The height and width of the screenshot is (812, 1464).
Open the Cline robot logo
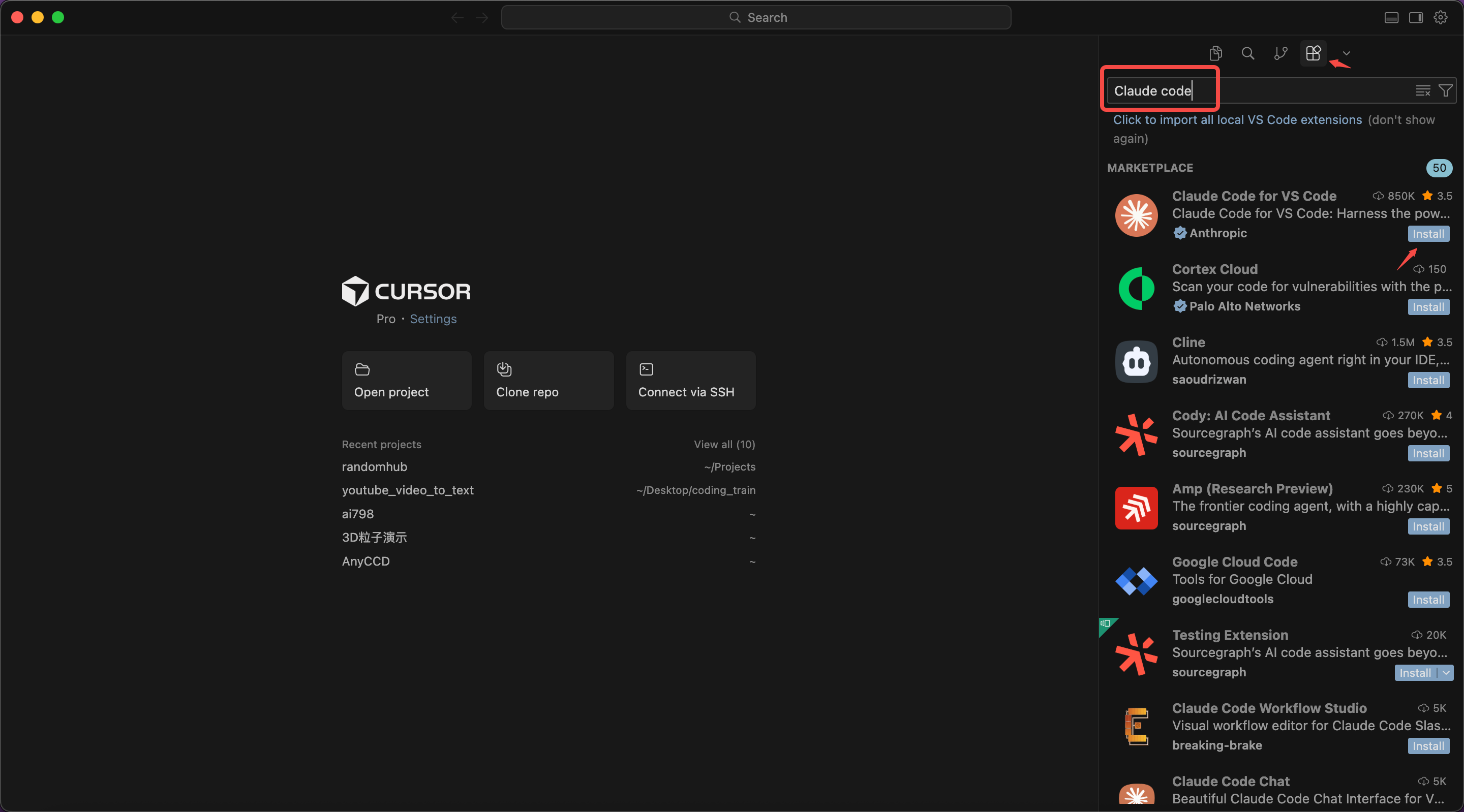[x=1136, y=362]
